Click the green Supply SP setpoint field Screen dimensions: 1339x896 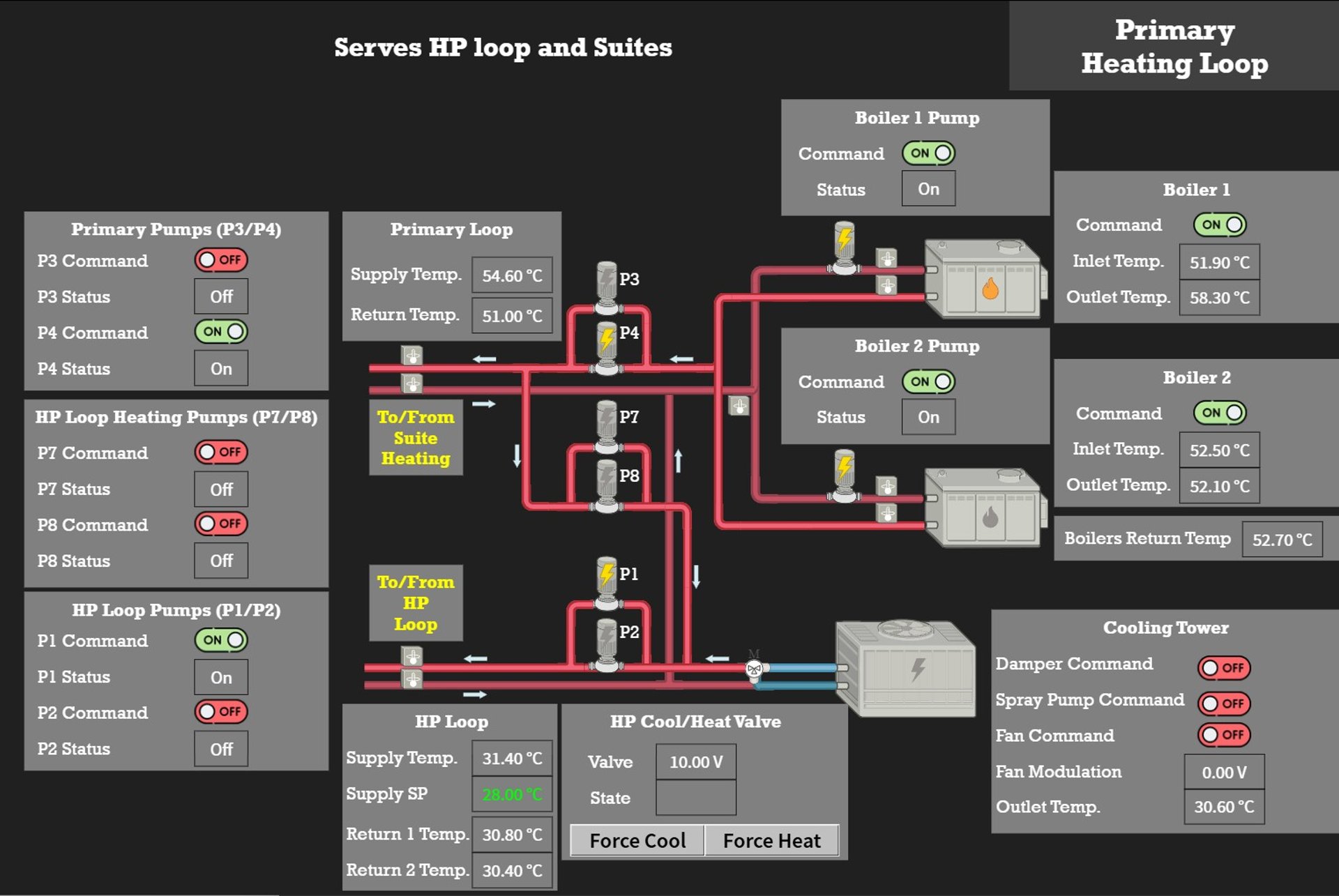(x=512, y=794)
